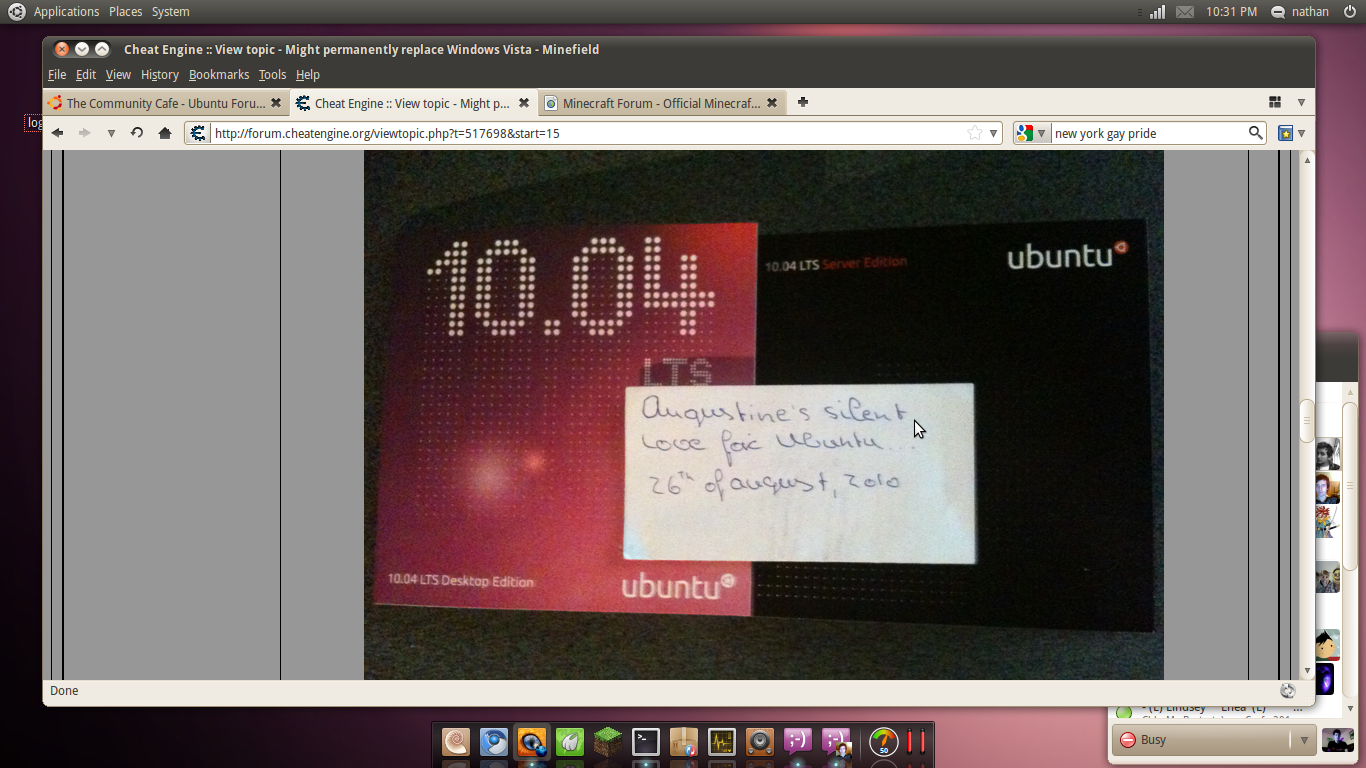The image size is (1366, 768).
Task: Open the green leaf app in the dock
Action: tap(569, 742)
